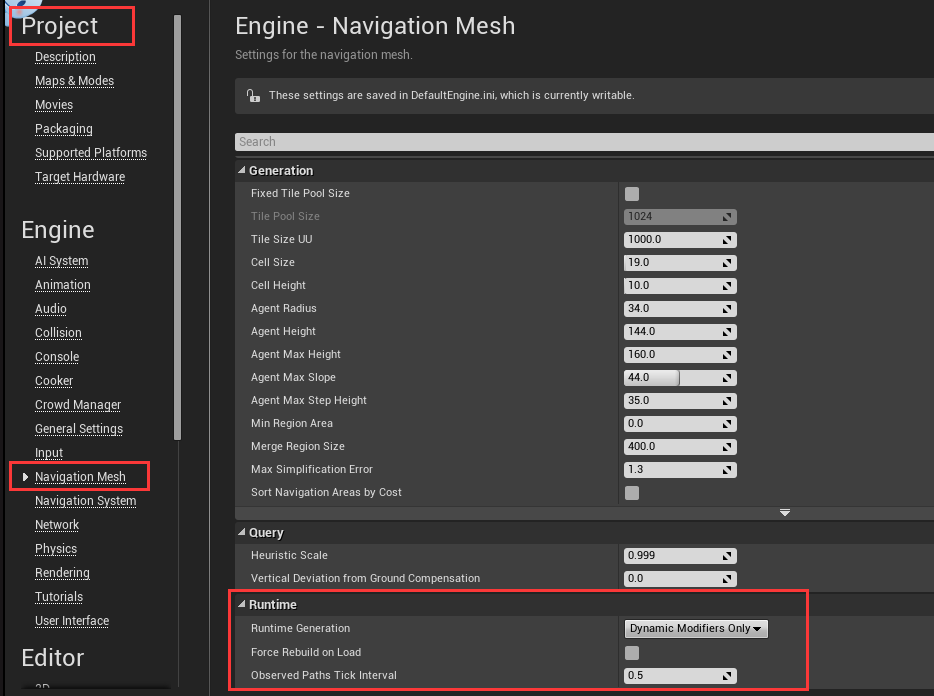Open Packaging settings
Viewport: 934px width, 696px height.
64,129
